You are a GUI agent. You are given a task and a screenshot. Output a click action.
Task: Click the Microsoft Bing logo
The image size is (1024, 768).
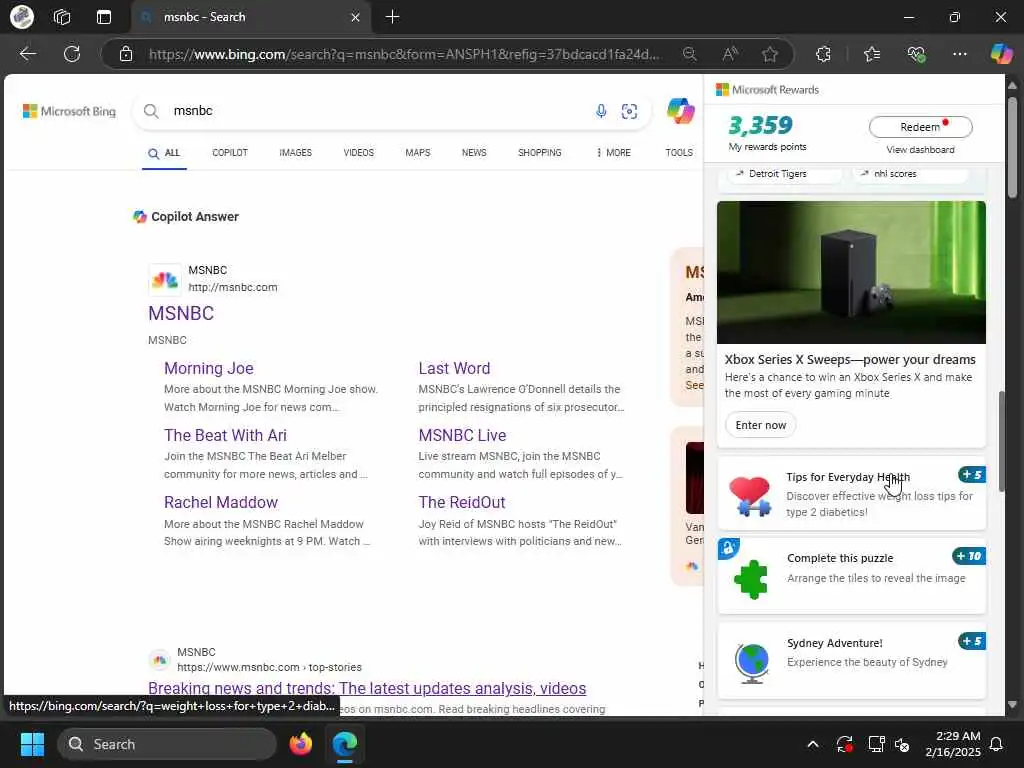[x=69, y=111]
